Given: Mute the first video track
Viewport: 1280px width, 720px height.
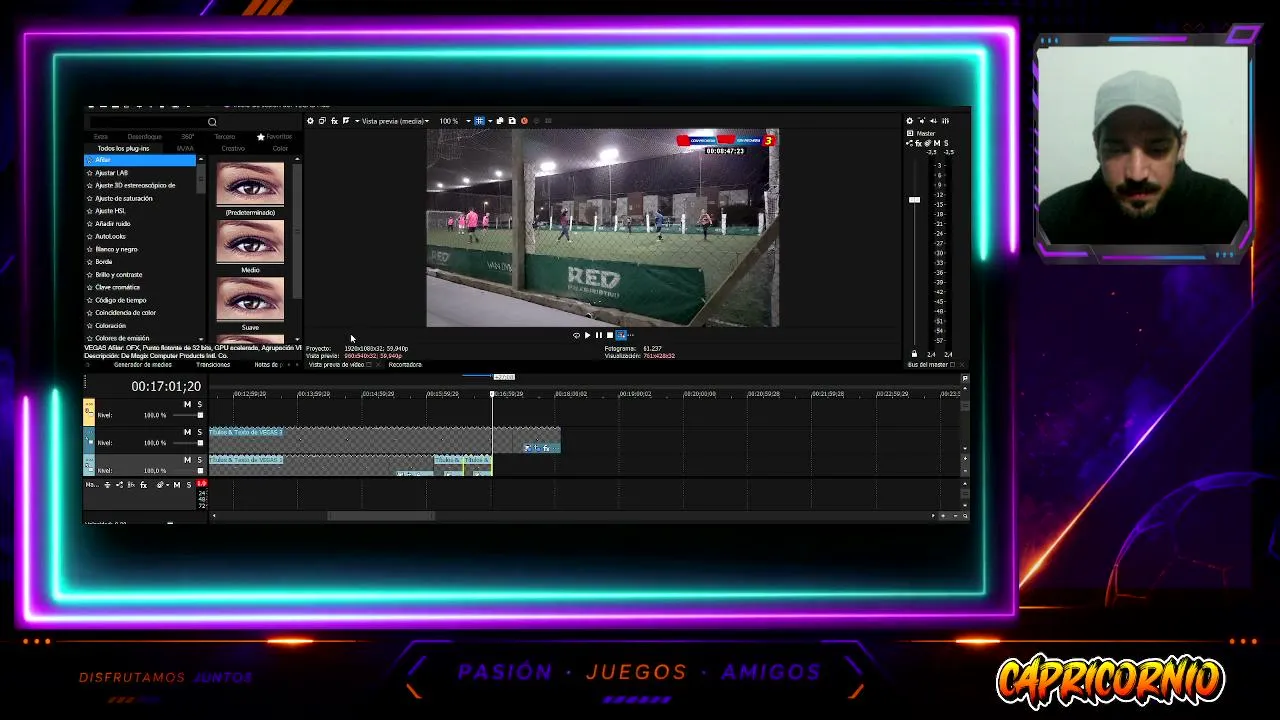Looking at the screenshot, I should click(187, 404).
